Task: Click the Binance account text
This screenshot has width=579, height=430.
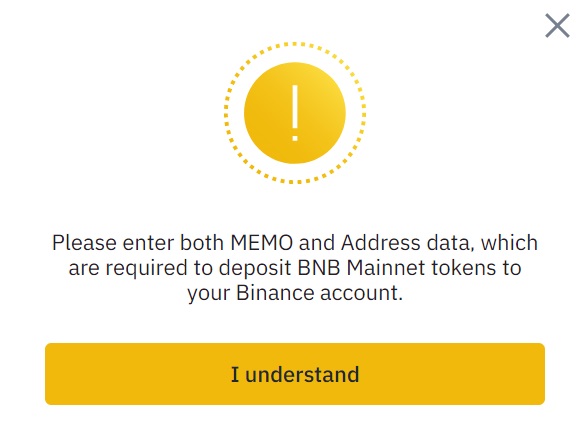Action: (x=319, y=293)
